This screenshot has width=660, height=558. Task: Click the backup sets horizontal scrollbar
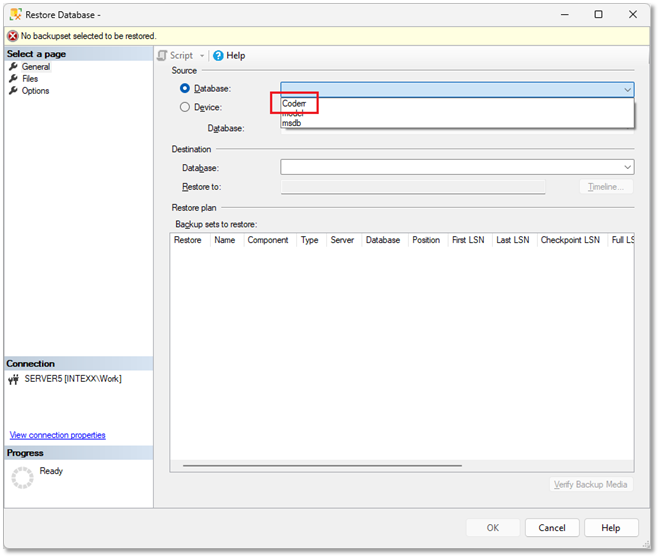point(322,466)
